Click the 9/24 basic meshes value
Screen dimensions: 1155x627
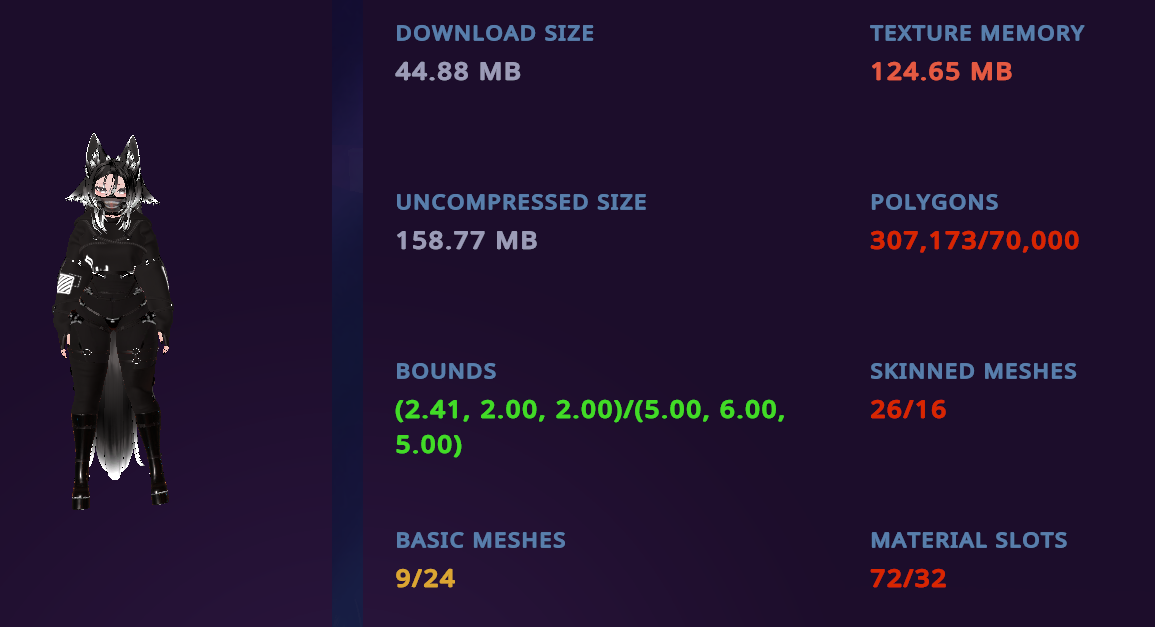pyautogui.click(x=425, y=578)
